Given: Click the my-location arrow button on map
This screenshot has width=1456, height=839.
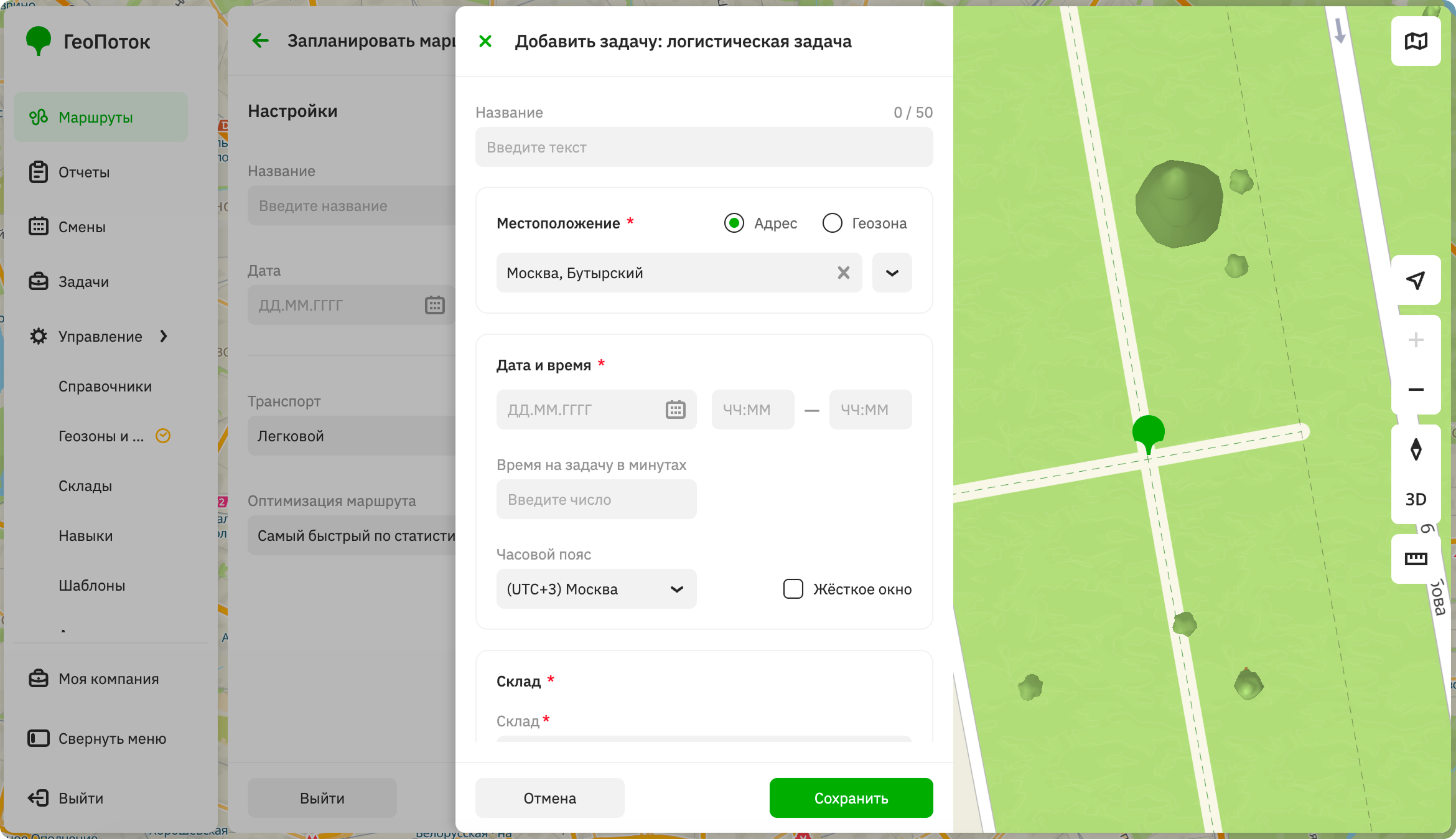Looking at the screenshot, I should (1416, 280).
